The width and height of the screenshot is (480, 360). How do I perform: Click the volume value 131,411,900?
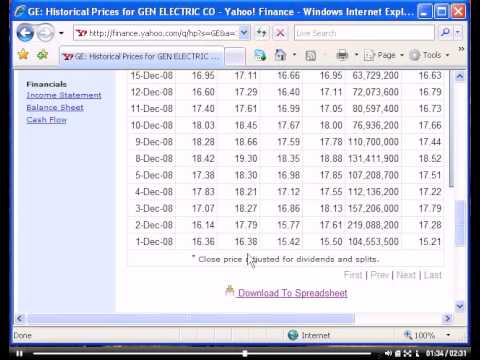click(x=373, y=159)
